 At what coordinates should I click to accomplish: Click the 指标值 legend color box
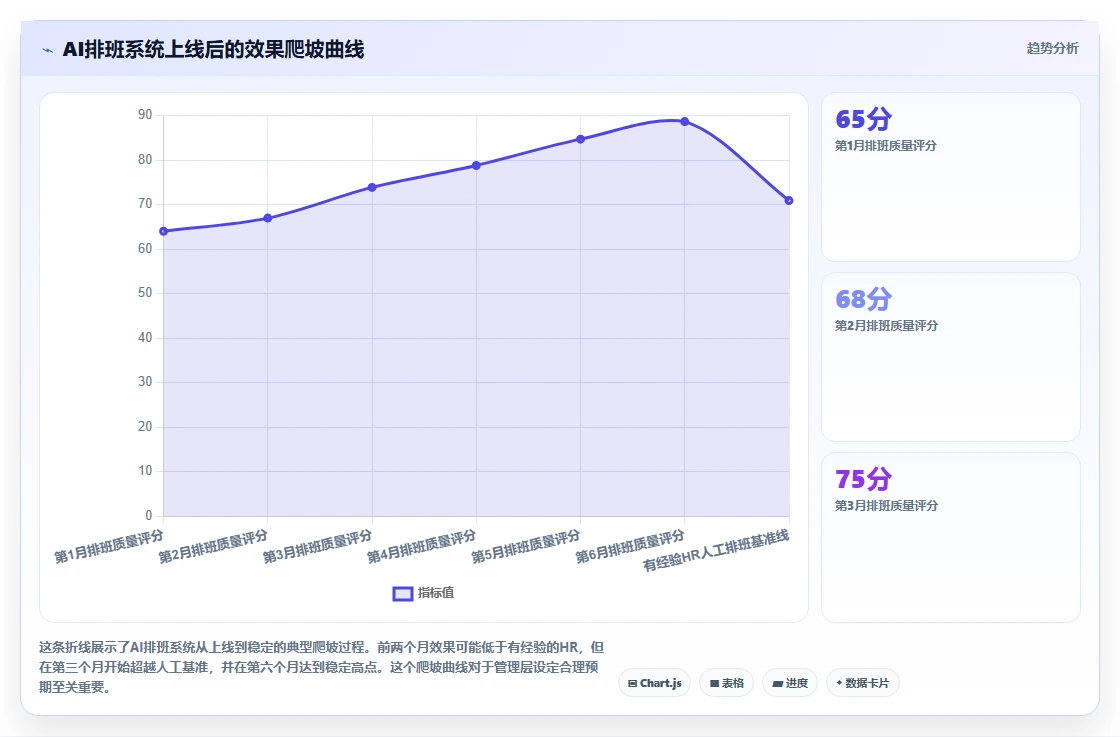[x=403, y=593]
